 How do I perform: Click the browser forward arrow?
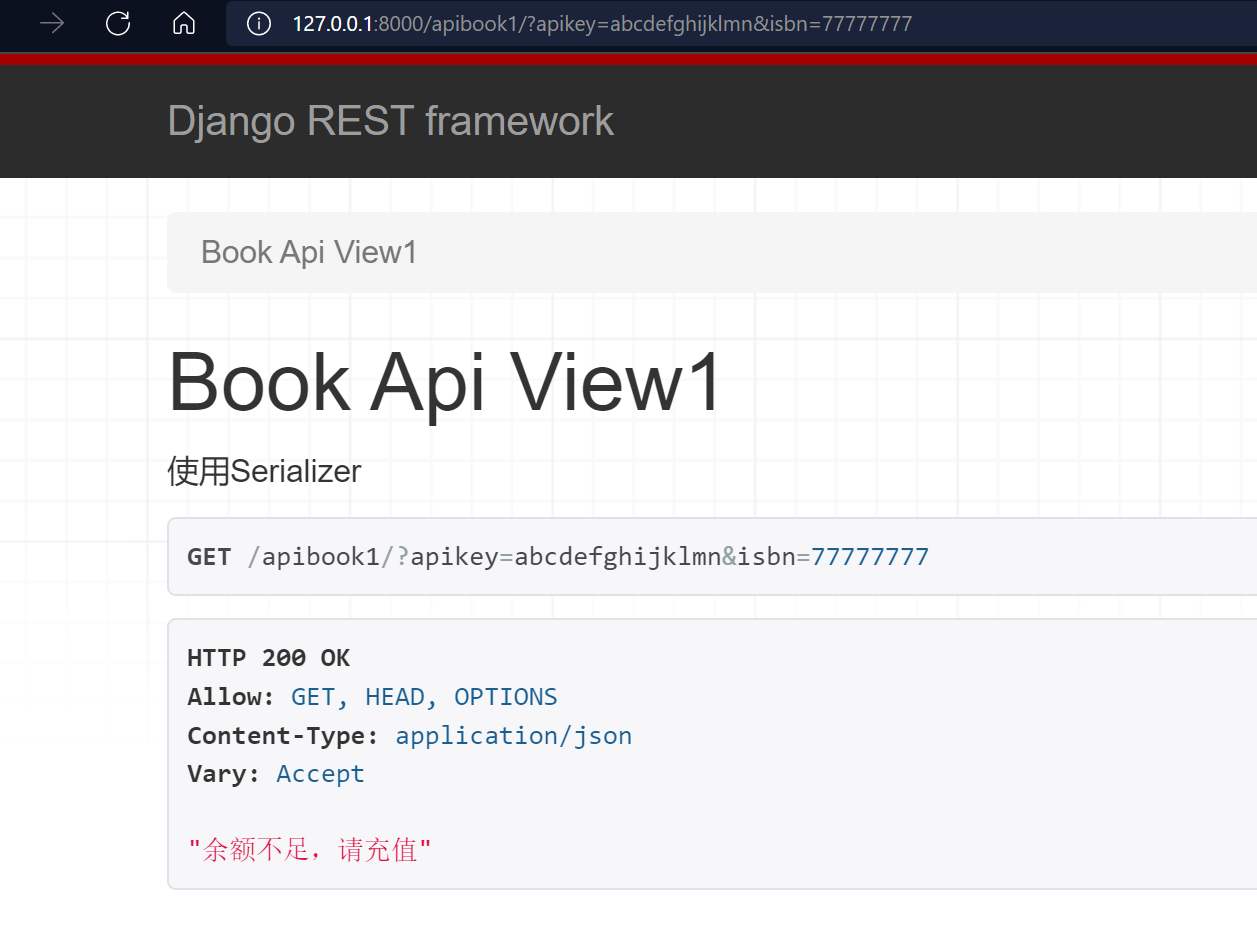click(52, 23)
